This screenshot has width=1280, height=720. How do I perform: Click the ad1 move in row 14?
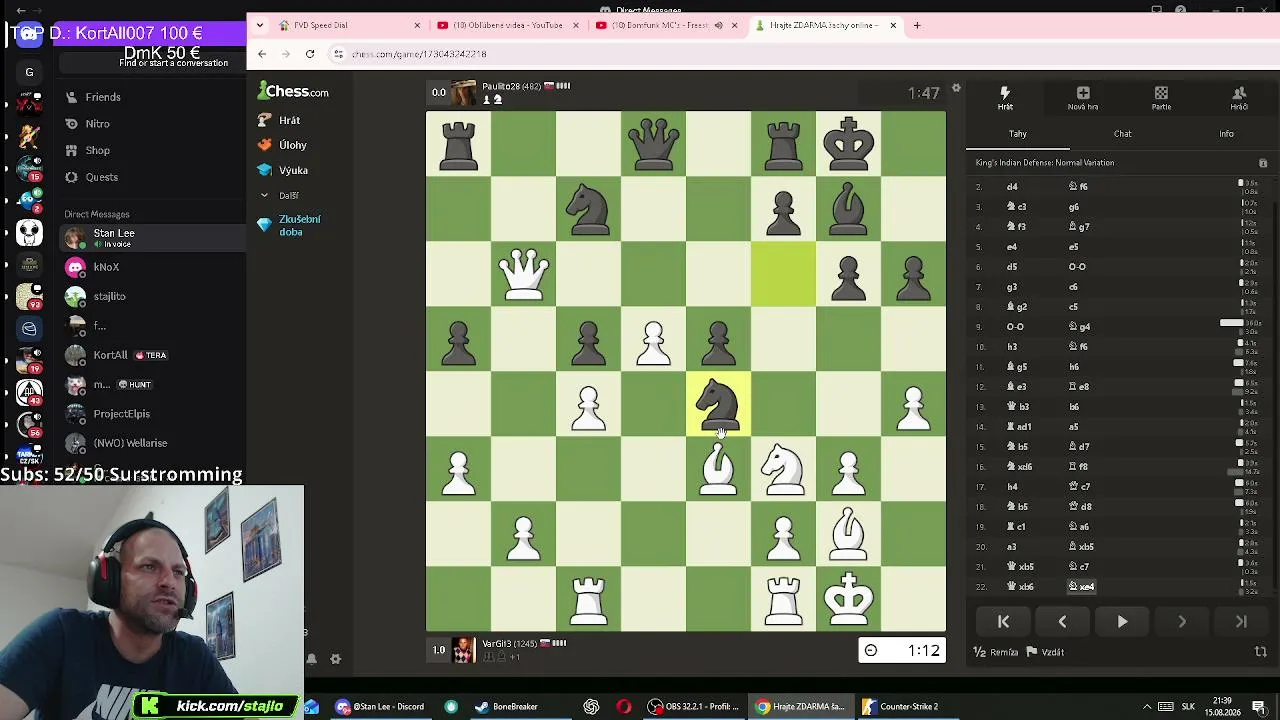tap(1019, 427)
